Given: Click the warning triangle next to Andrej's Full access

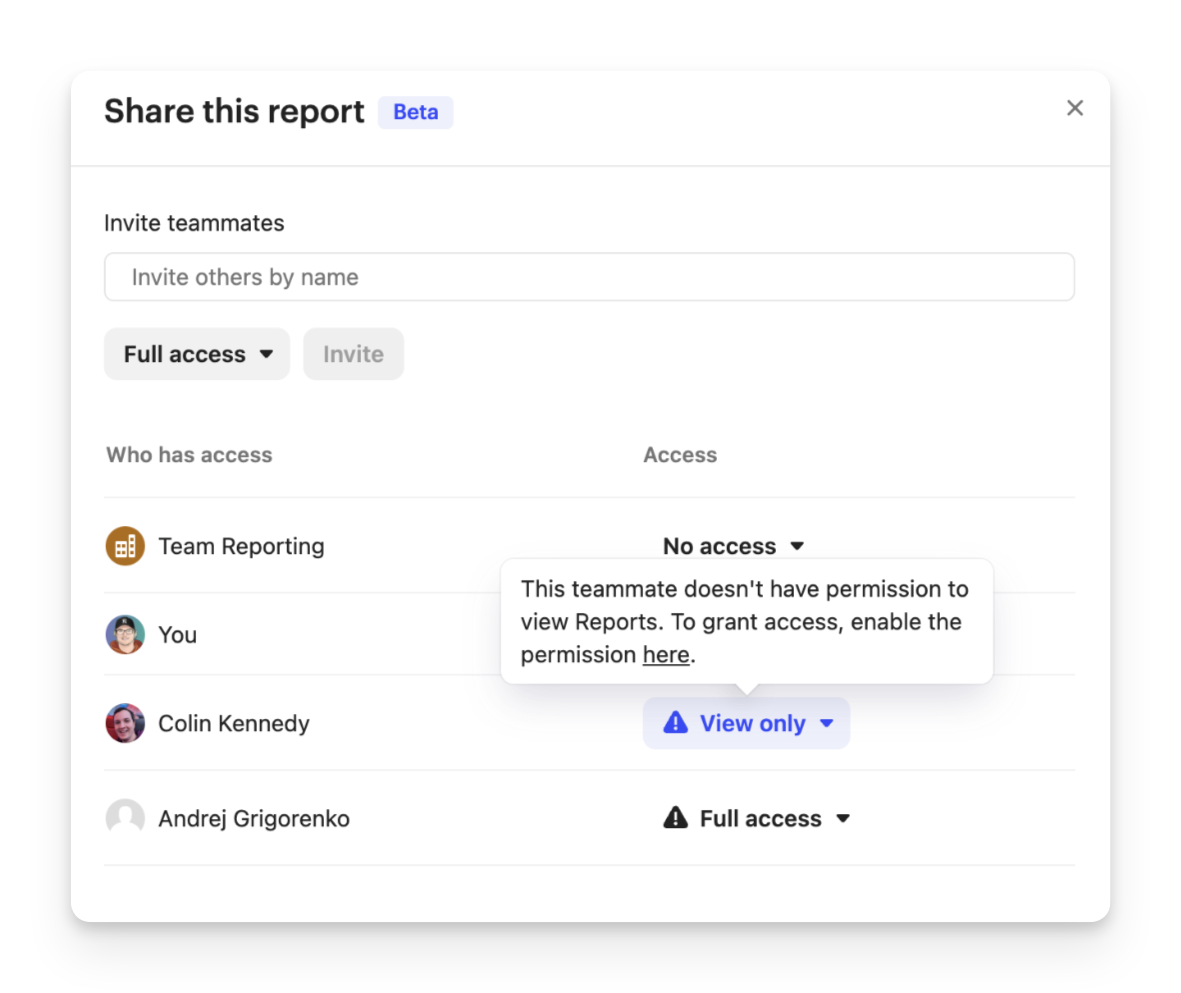Looking at the screenshot, I should point(676,818).
